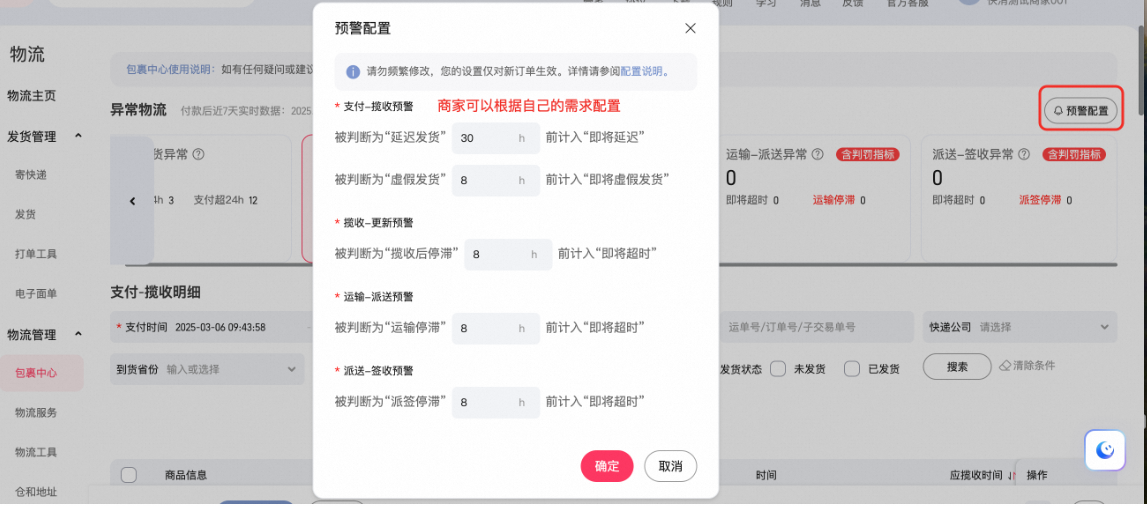Image resolution: width=1147 pixels, height=506 pixels.
Task: Show help for 派送-签收异常
Action: tap(1024, 155)
